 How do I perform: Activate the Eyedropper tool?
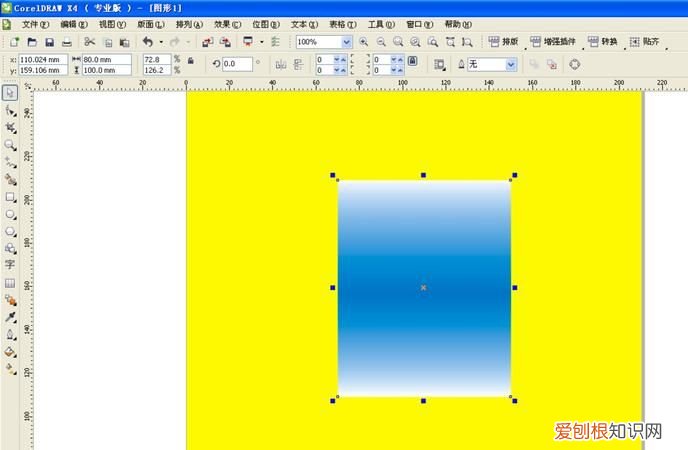10,317
